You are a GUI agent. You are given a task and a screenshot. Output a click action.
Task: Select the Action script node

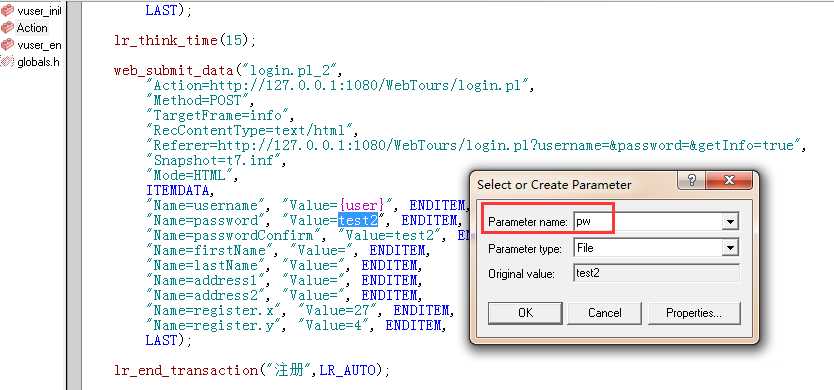coord(31,28)
